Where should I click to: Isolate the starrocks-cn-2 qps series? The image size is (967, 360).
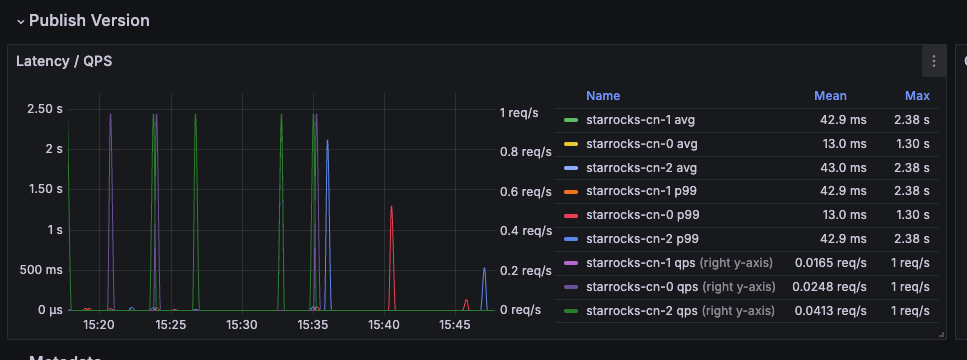tap(641, 310)
